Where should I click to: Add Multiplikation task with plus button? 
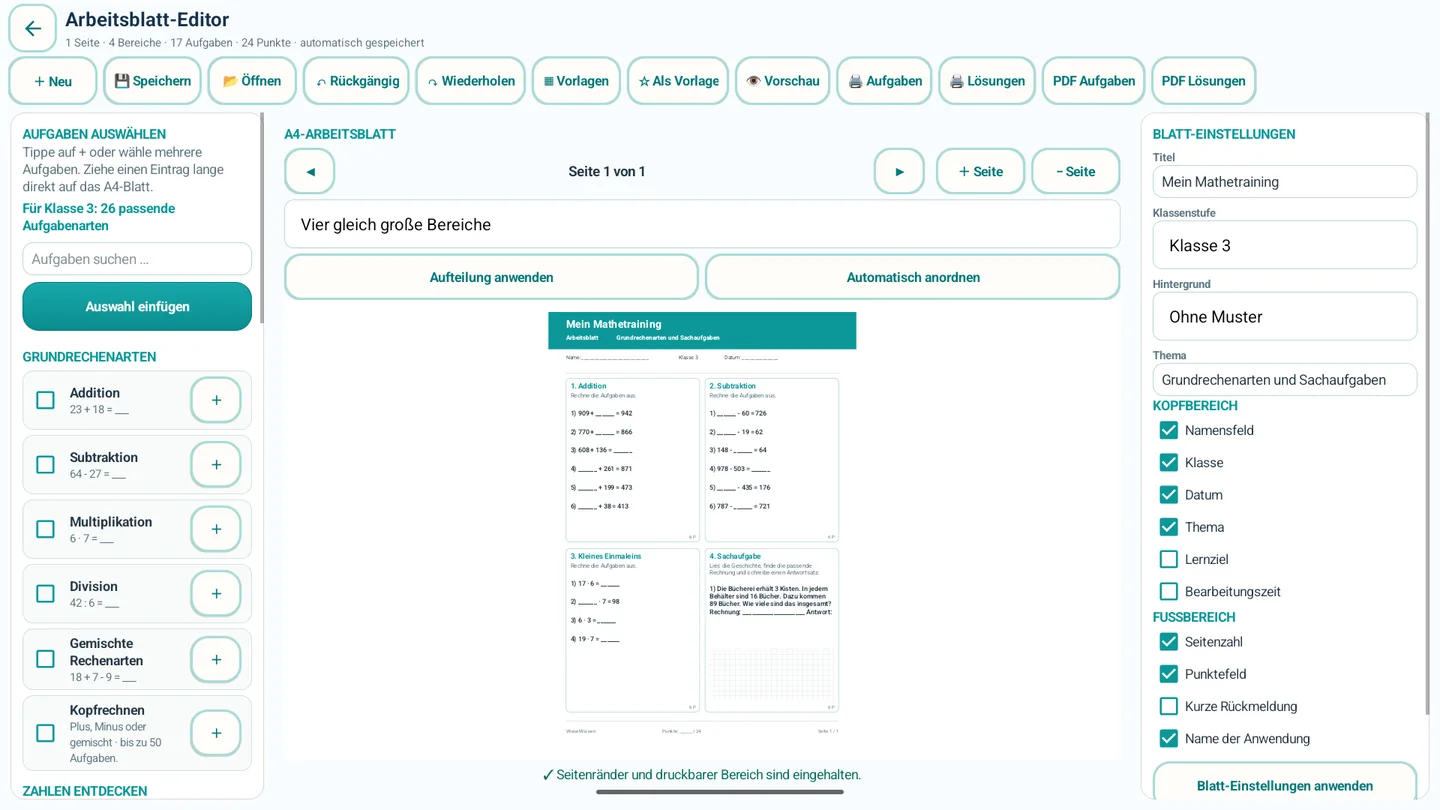coord(216,529)
